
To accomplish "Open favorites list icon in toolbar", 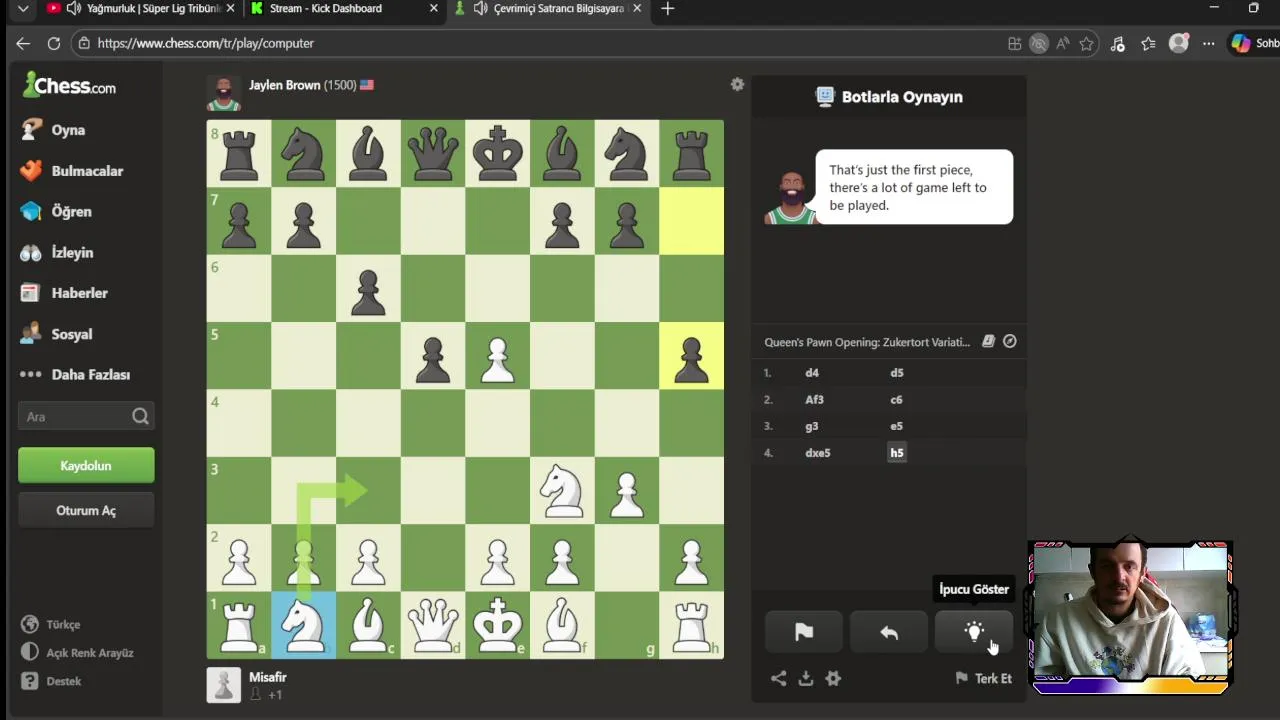I will pos(1148,43).
